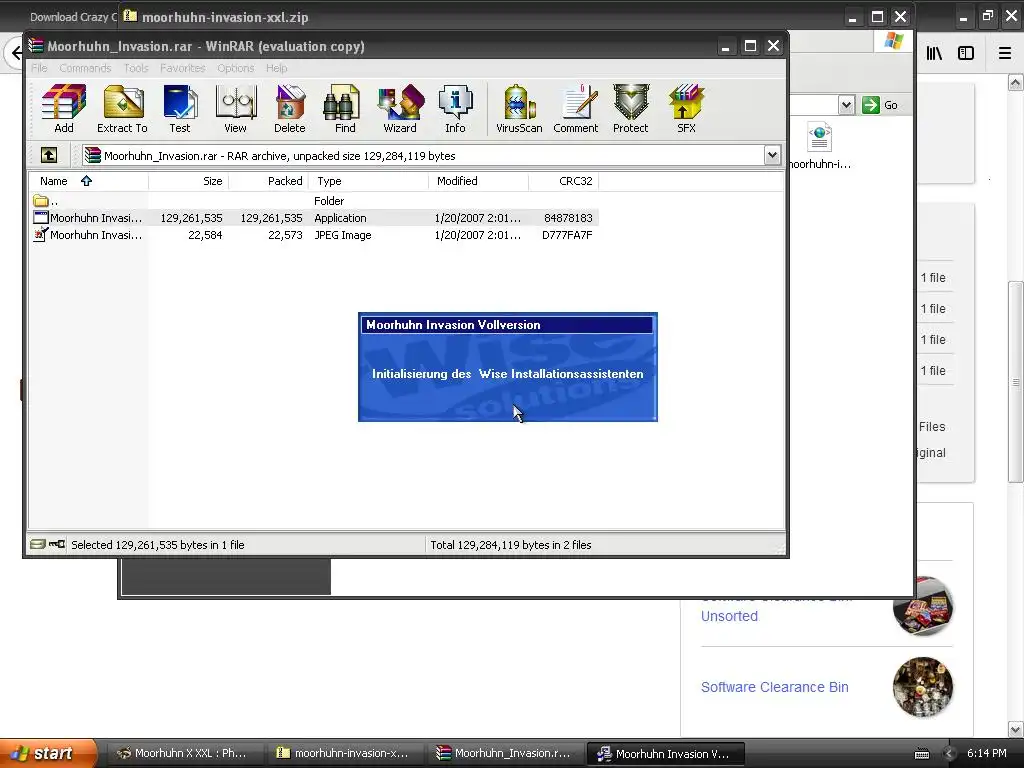The width and height of the screenshot is (1024, 768).
Task: Open the Options menu in WinRAR
Action: [236, 68]
